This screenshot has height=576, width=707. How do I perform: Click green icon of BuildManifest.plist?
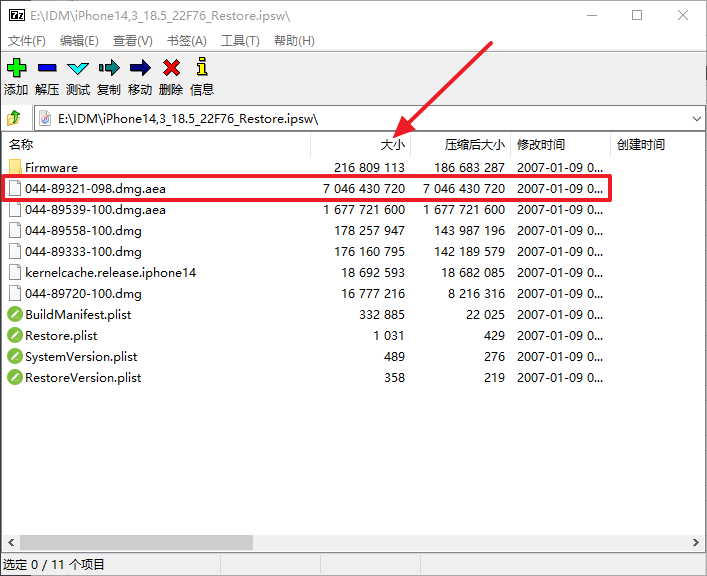pos(15,314)
